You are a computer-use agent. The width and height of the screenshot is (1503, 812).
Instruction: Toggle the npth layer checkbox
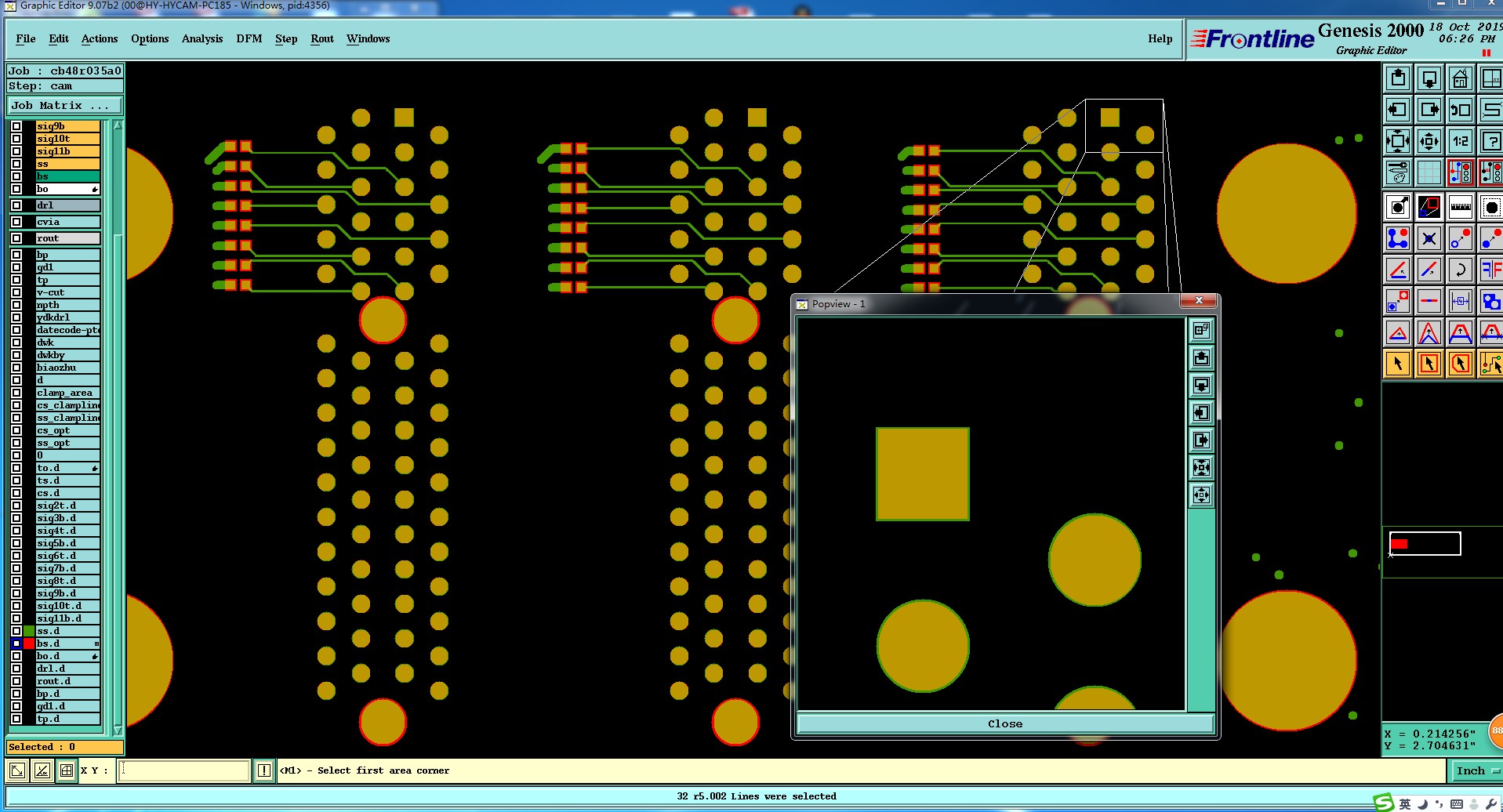16,305
